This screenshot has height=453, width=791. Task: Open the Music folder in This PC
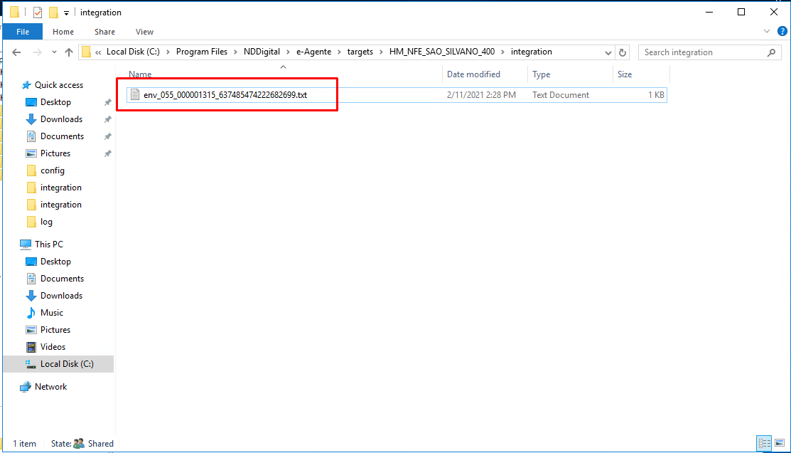point(51,313)
